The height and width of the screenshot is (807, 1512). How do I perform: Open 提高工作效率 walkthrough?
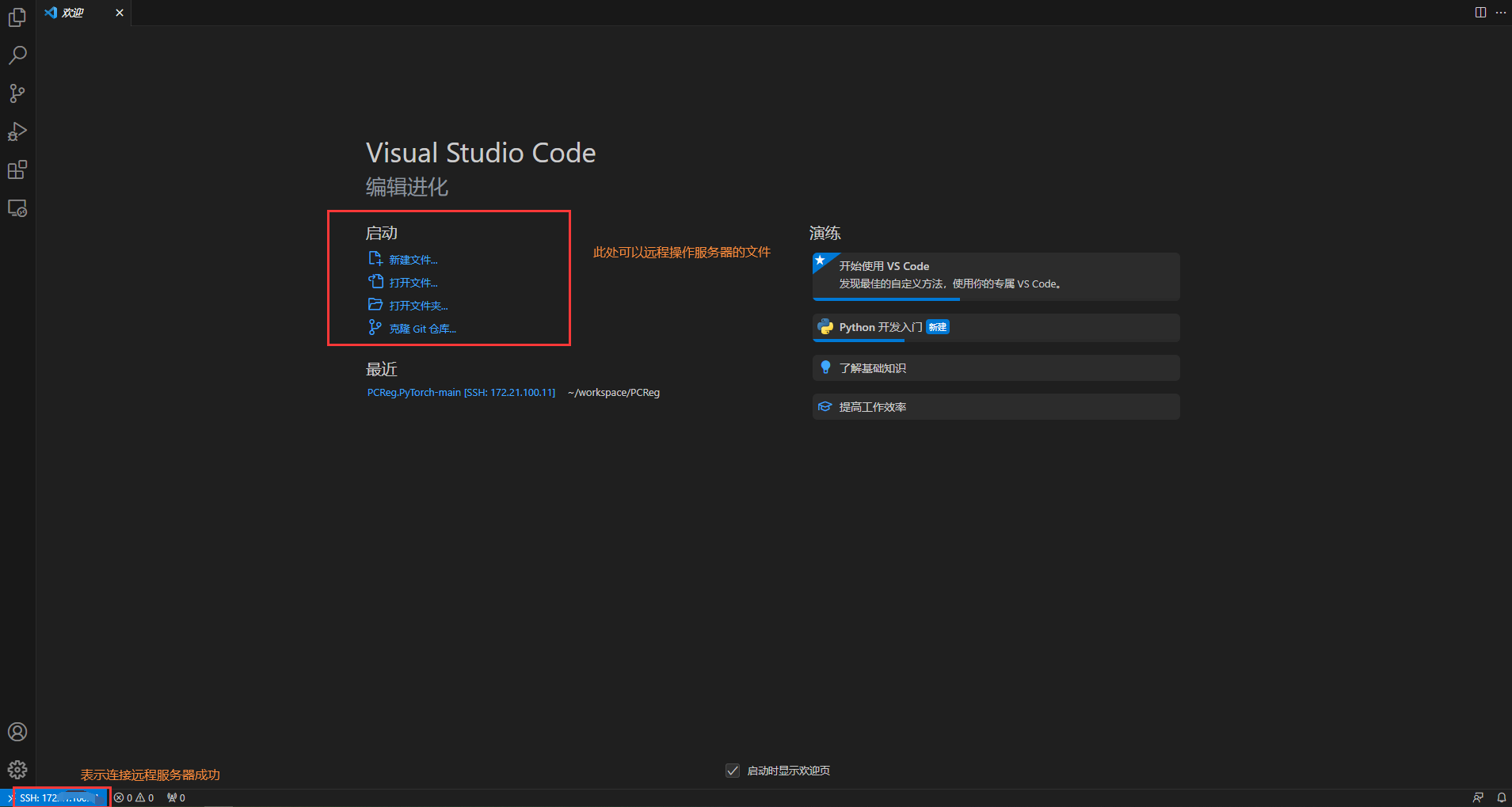tap(996, 407)
